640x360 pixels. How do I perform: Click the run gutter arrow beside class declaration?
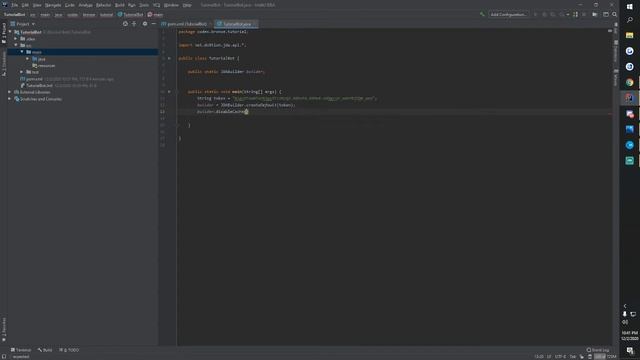tap(169, 58)
